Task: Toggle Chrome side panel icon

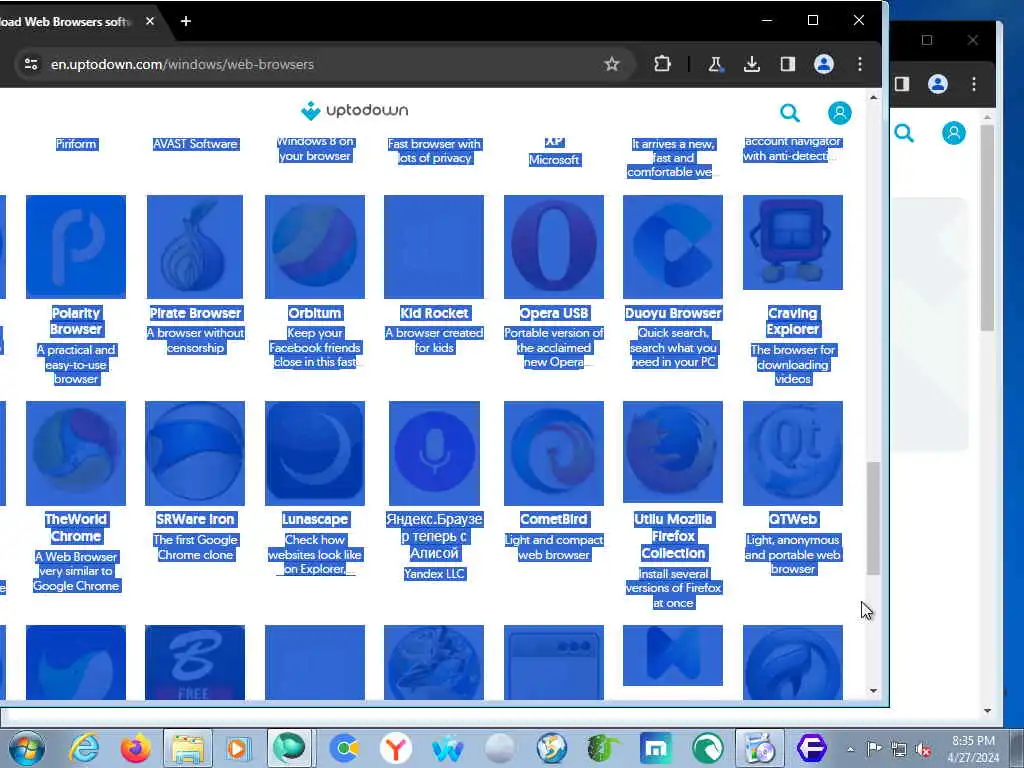Action: tap(788, 64)
